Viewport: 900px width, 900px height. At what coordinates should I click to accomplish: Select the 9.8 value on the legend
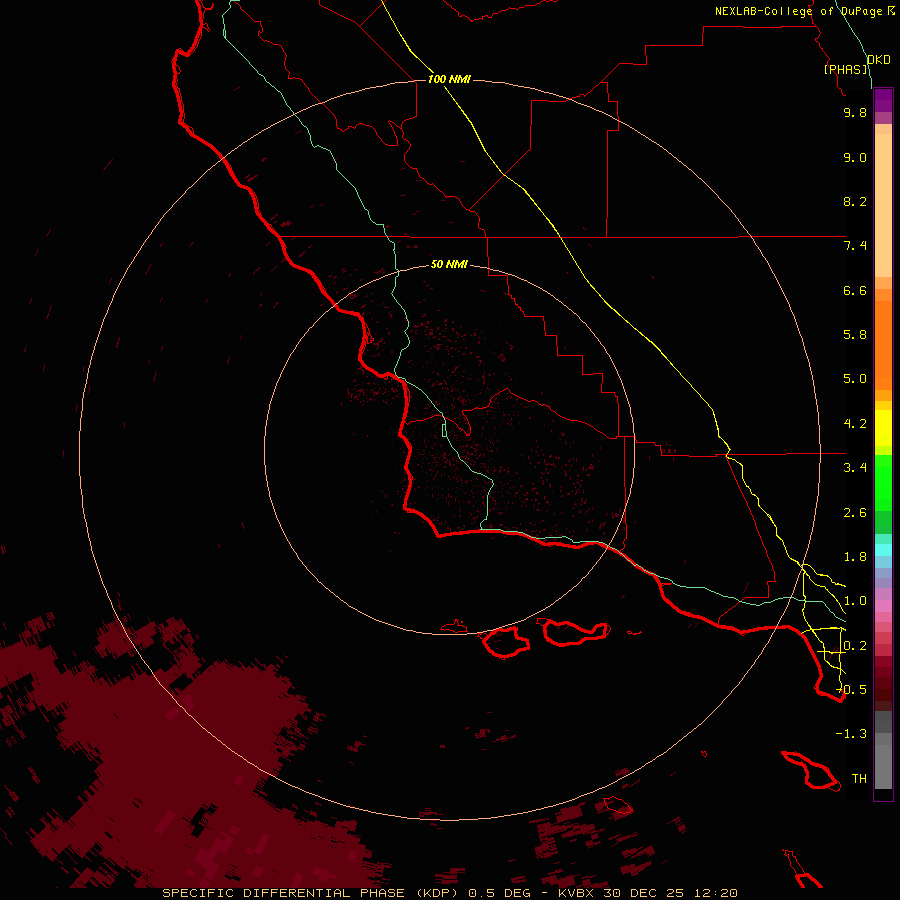click(x=855, y=112)
